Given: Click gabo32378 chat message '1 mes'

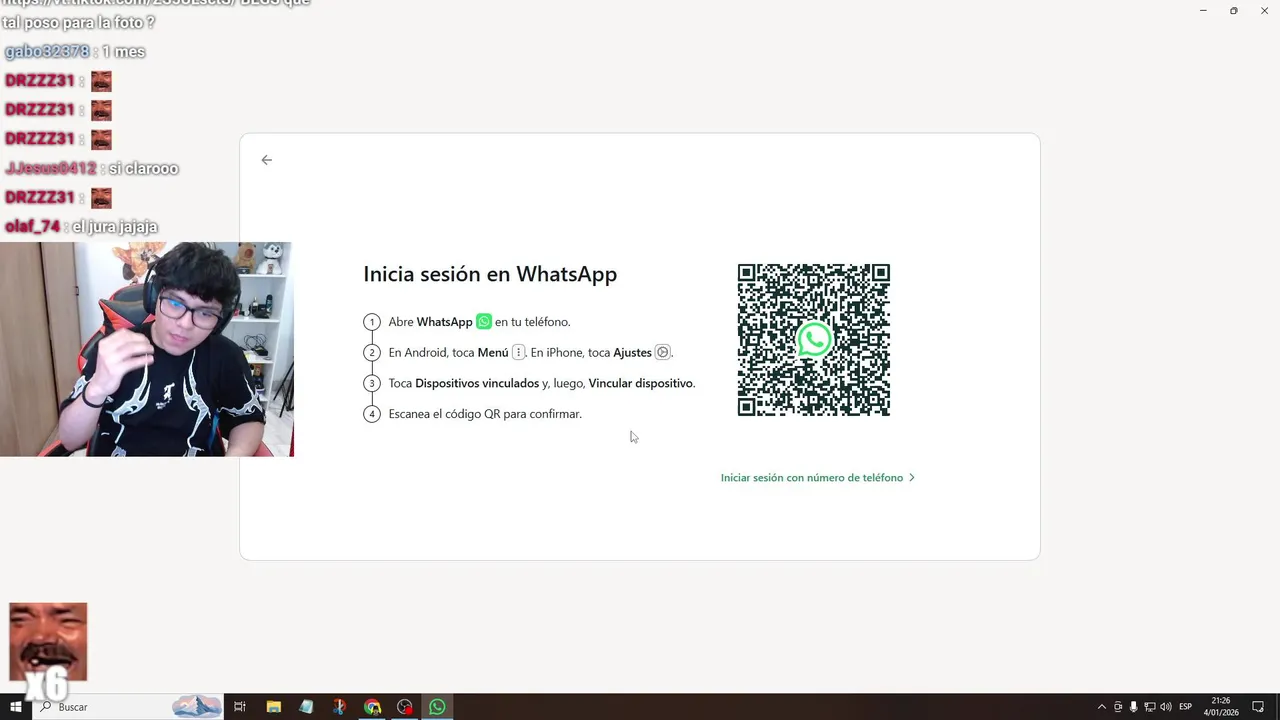Looking at the screenshot, I should 123,51.
